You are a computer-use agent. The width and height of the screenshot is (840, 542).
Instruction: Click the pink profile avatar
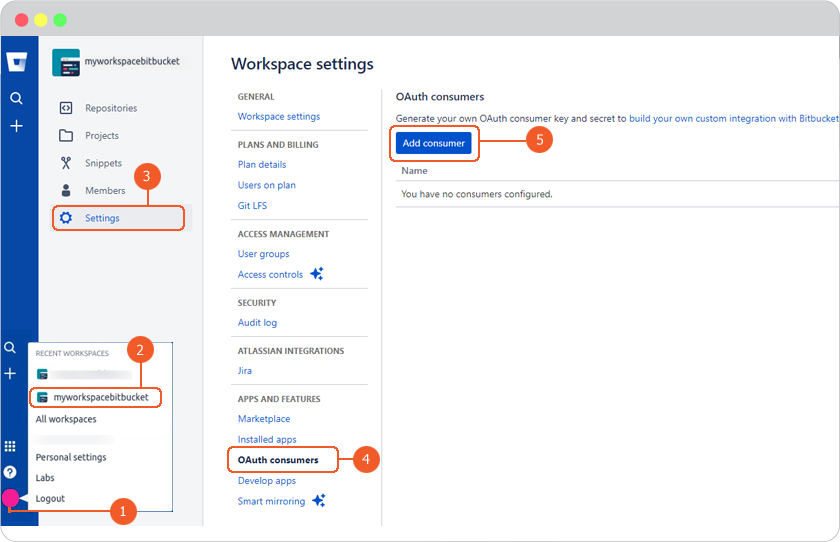(x=10, y=498)
